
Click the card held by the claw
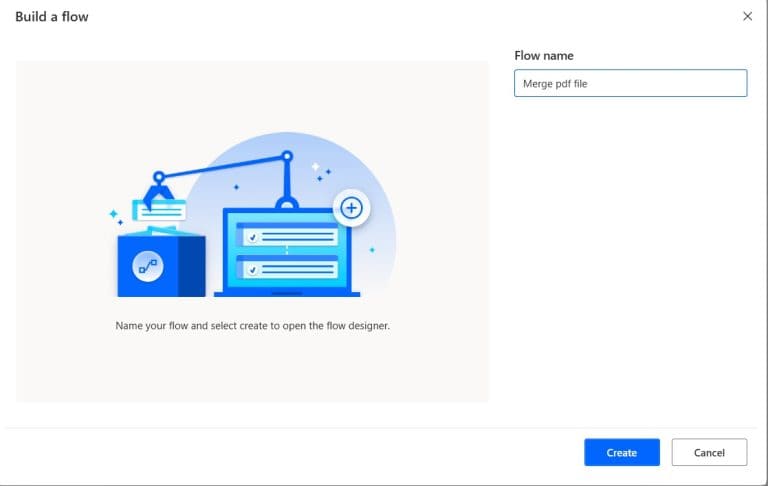pos(160,210)
